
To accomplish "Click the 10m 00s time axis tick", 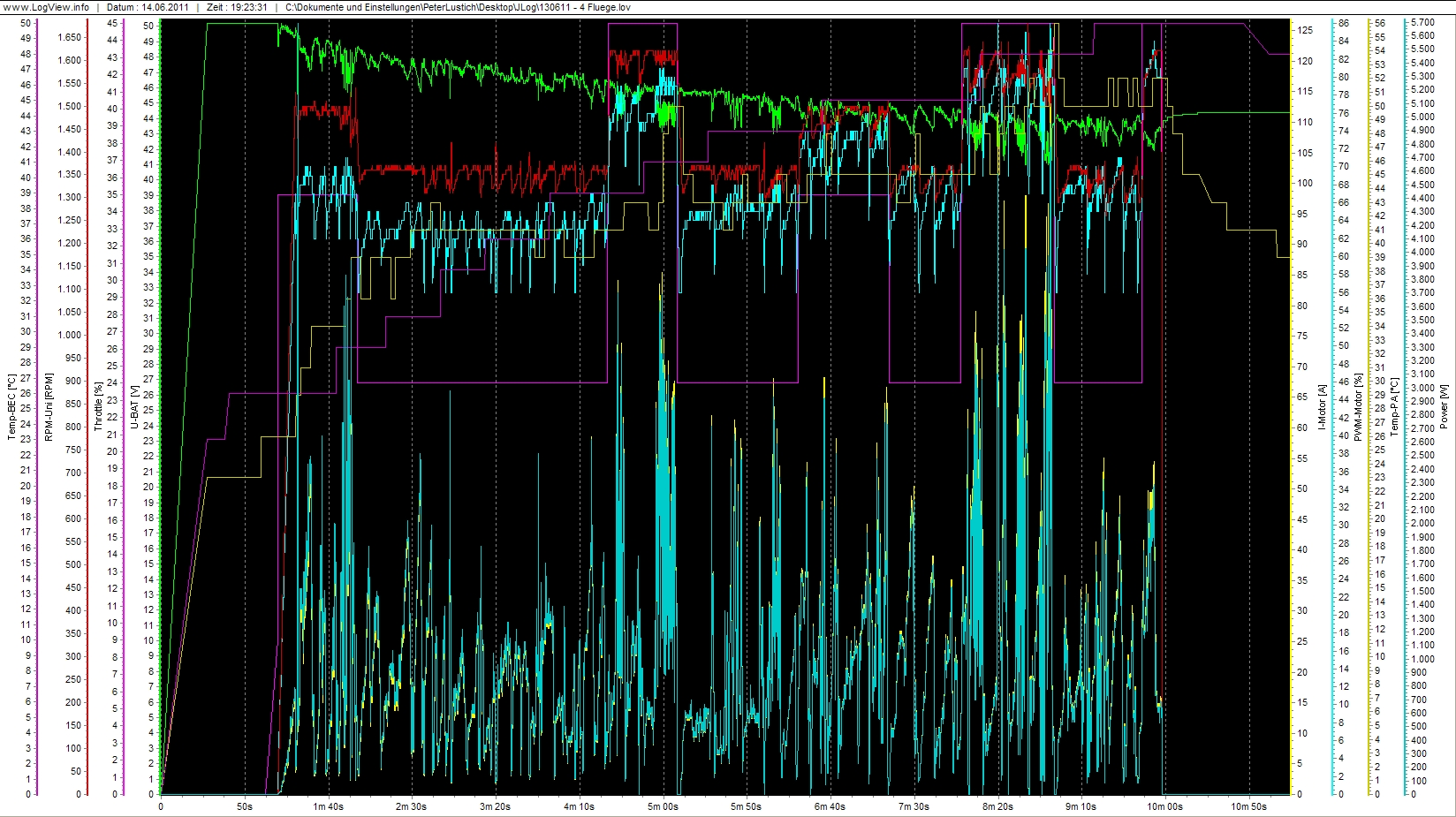I will (x=1165, y=806).
